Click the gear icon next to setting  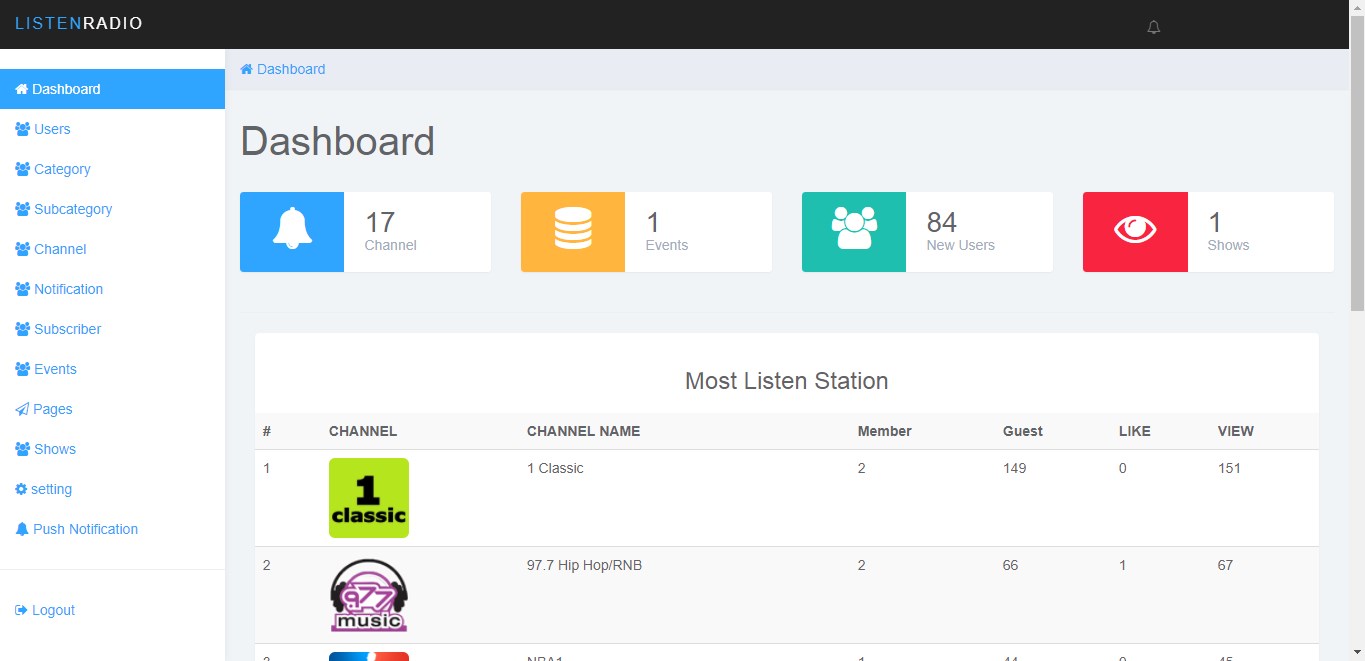[21, 489]
